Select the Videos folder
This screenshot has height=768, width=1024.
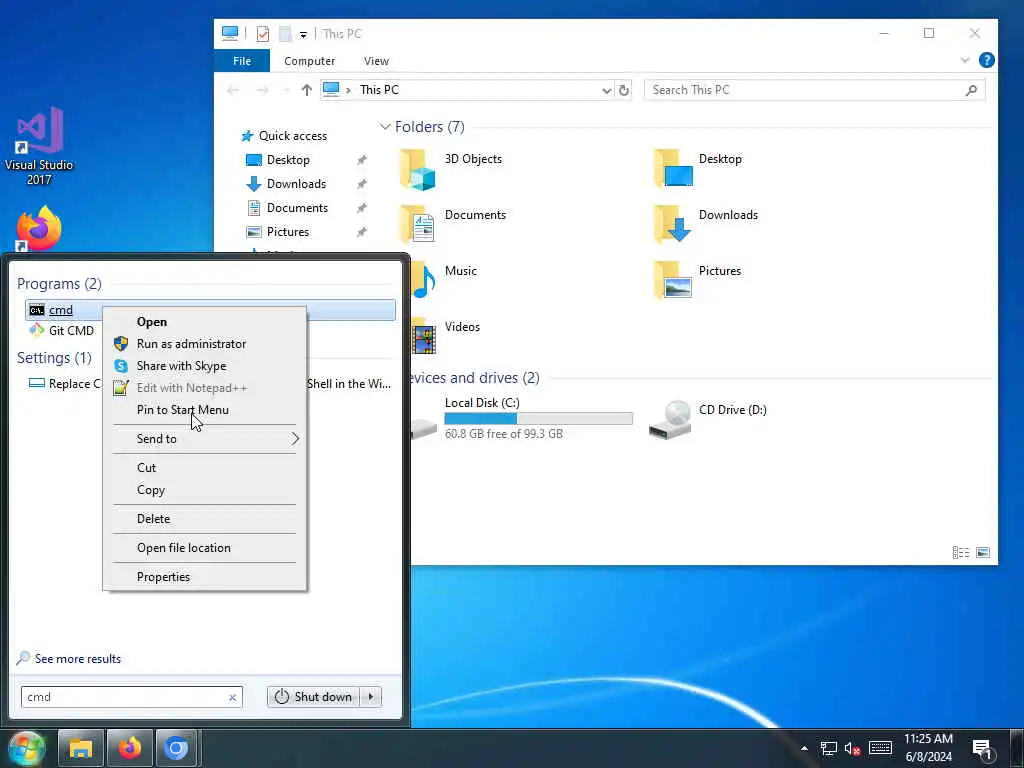pyautogui.click(x=445, y=337)
